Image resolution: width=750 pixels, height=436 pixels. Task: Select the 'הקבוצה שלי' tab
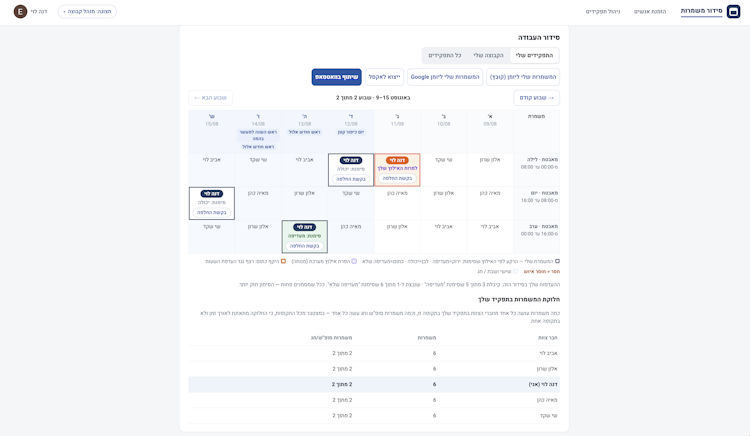[488, 55]
